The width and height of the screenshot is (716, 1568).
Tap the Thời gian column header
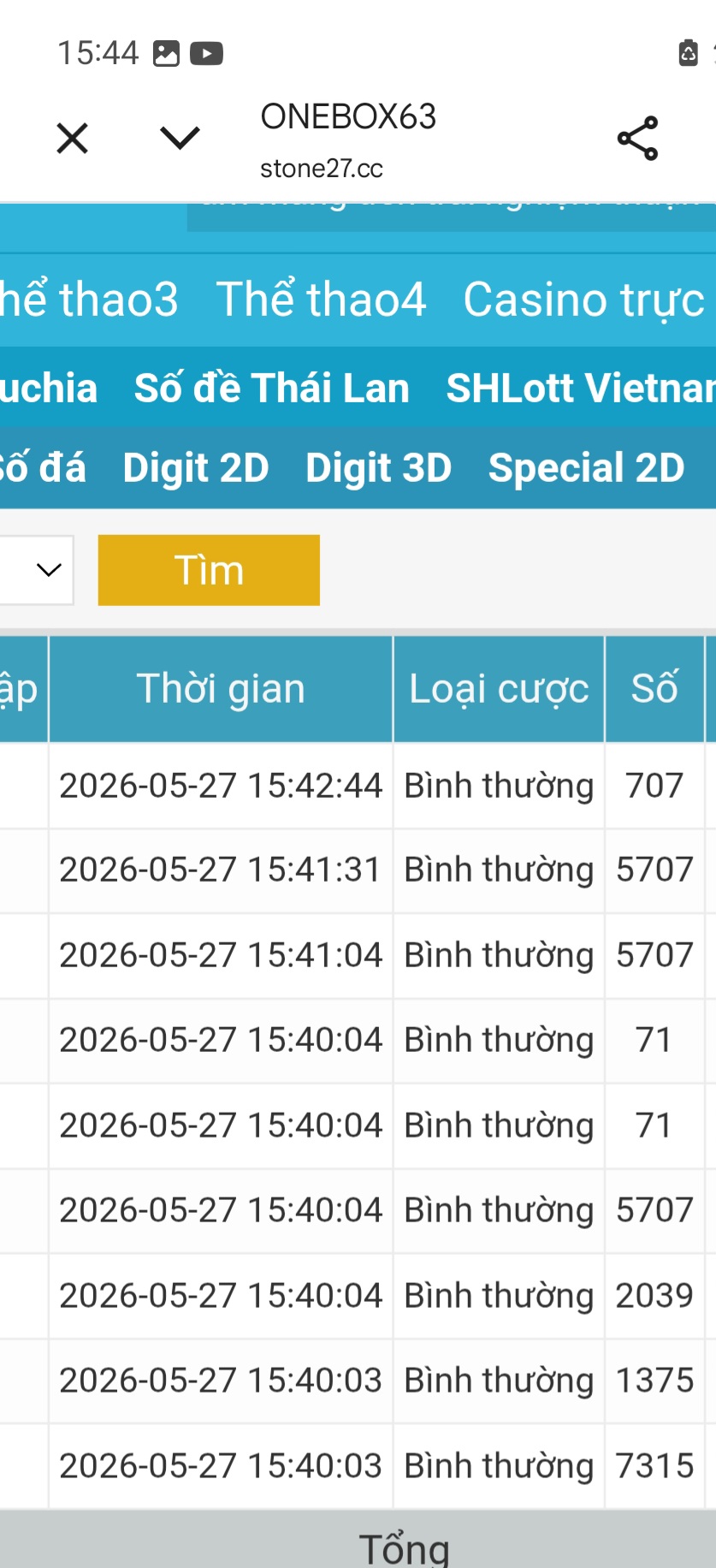click(x=221, y=689)
